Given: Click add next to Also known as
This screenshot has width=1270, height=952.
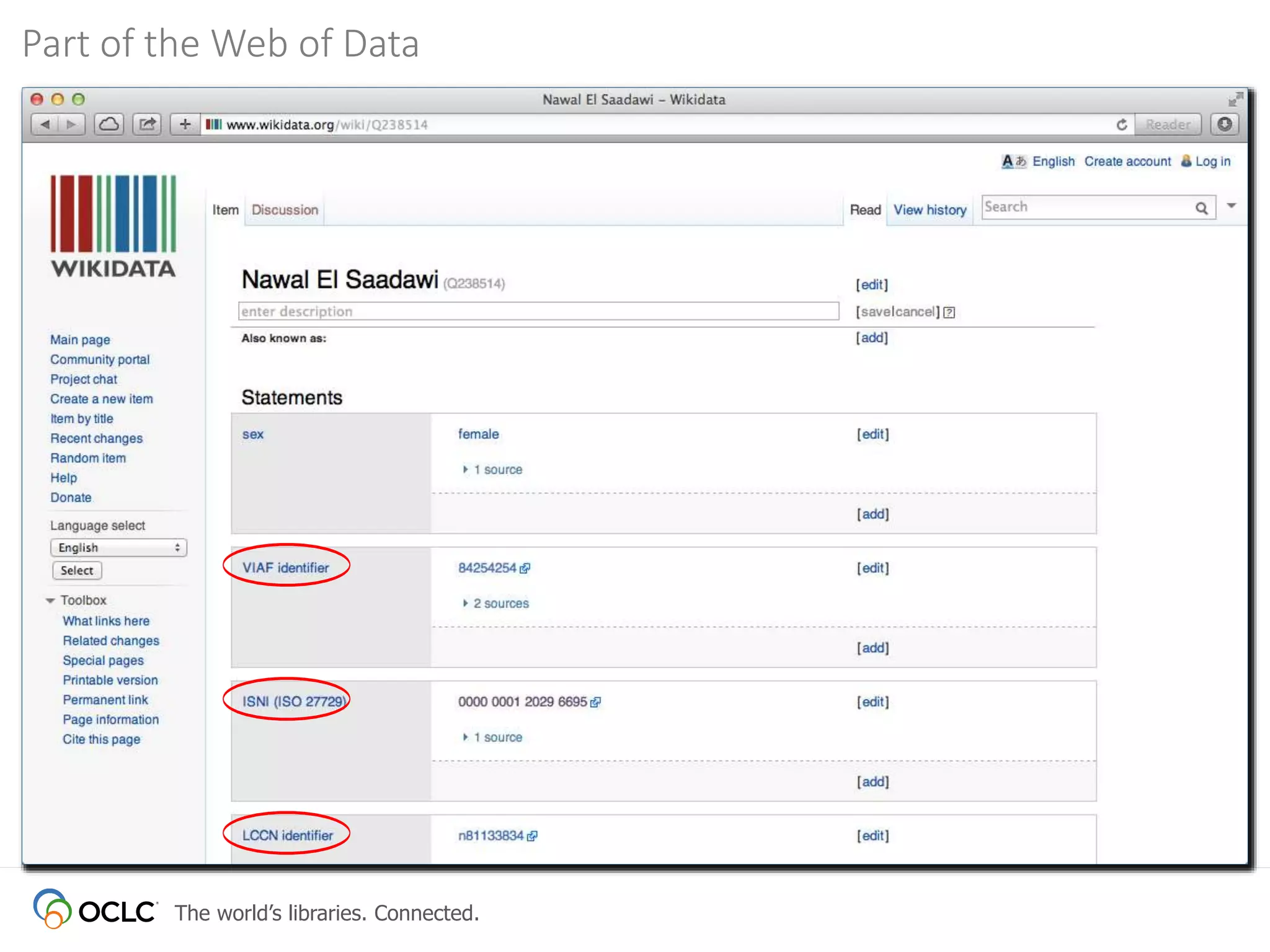Looking at the screenshot, I should click(x=872, y=338).
